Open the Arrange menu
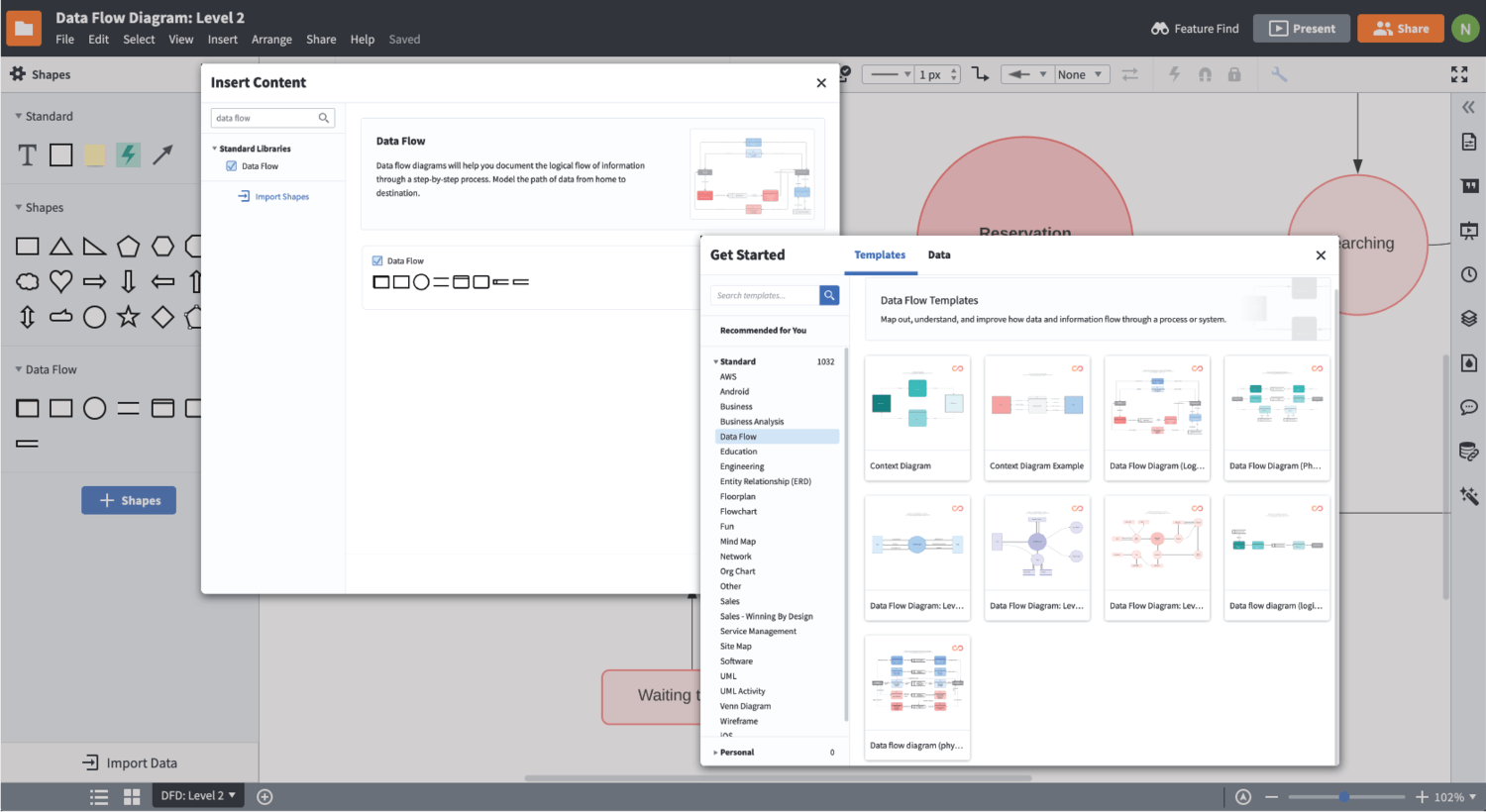 click(271, 40)
